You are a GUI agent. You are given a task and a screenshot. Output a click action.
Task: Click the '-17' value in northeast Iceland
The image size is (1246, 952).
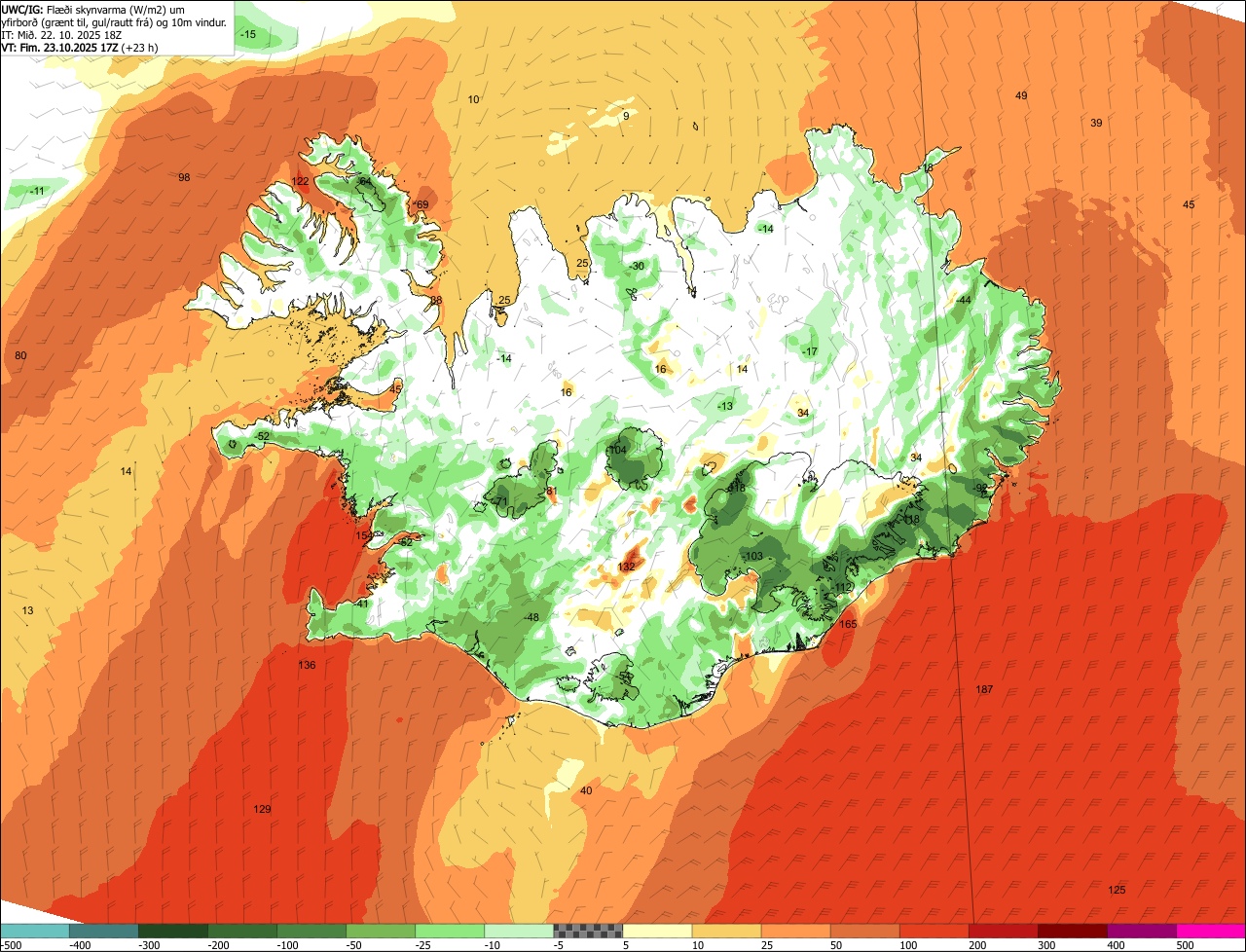(809, 350)
